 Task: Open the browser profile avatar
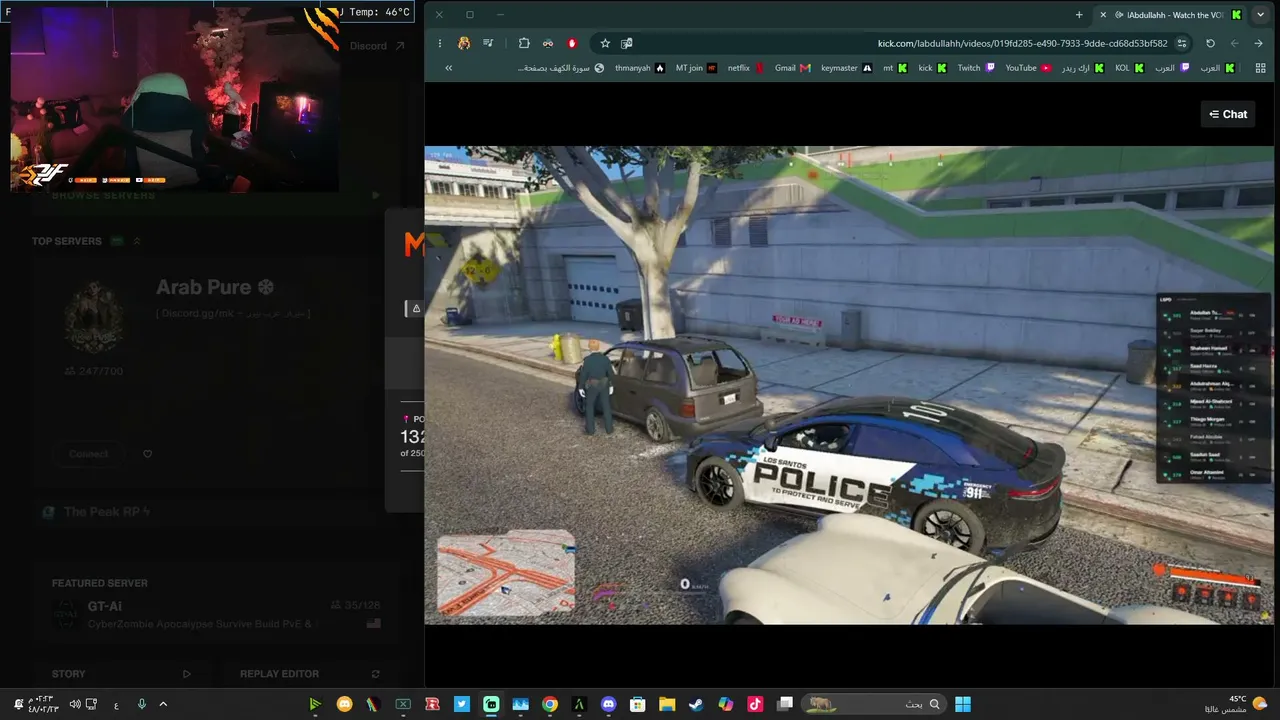click(x=464, y=43)
